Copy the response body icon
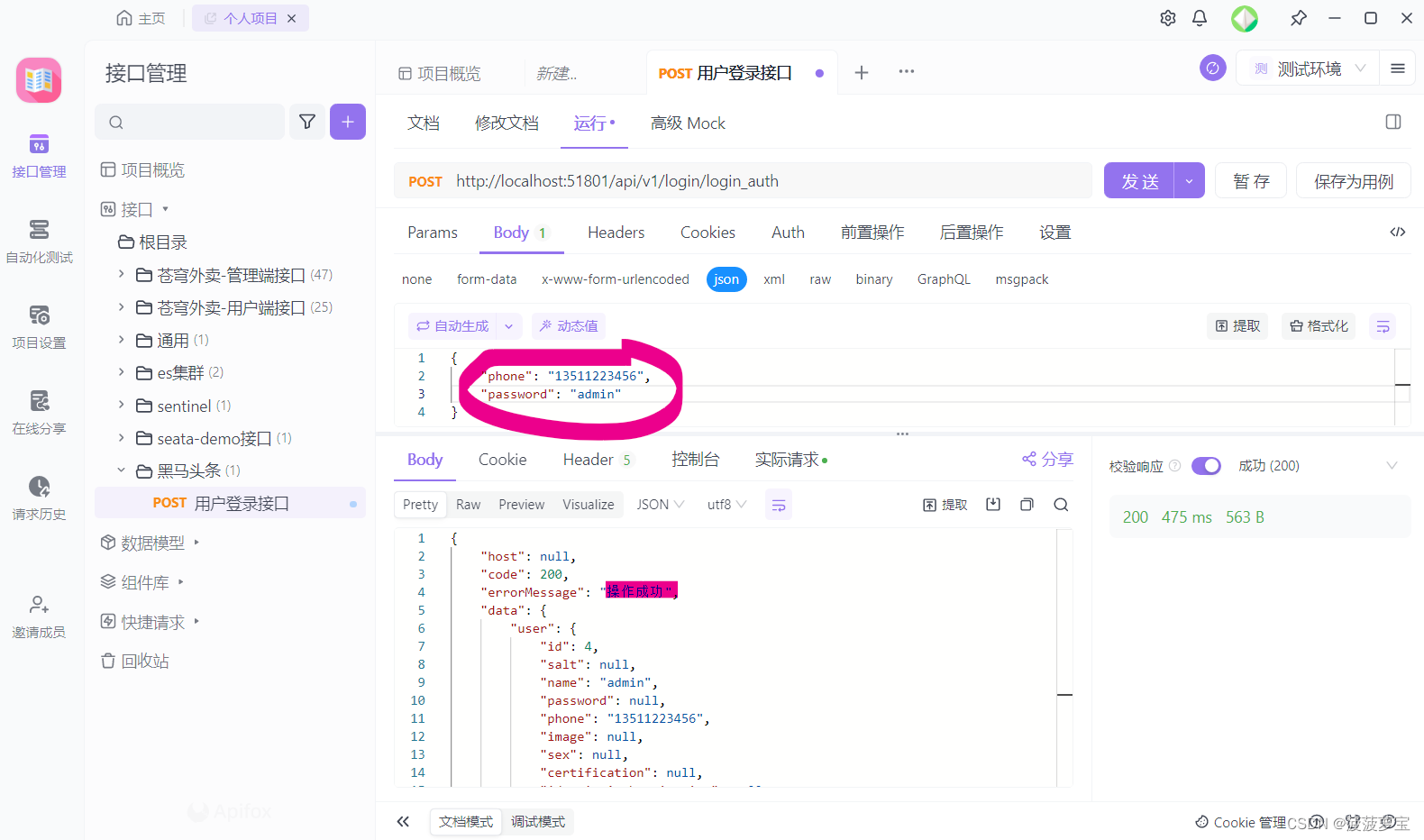Viewport: 1424px width, 840px height. click(x=1027, y=505)
